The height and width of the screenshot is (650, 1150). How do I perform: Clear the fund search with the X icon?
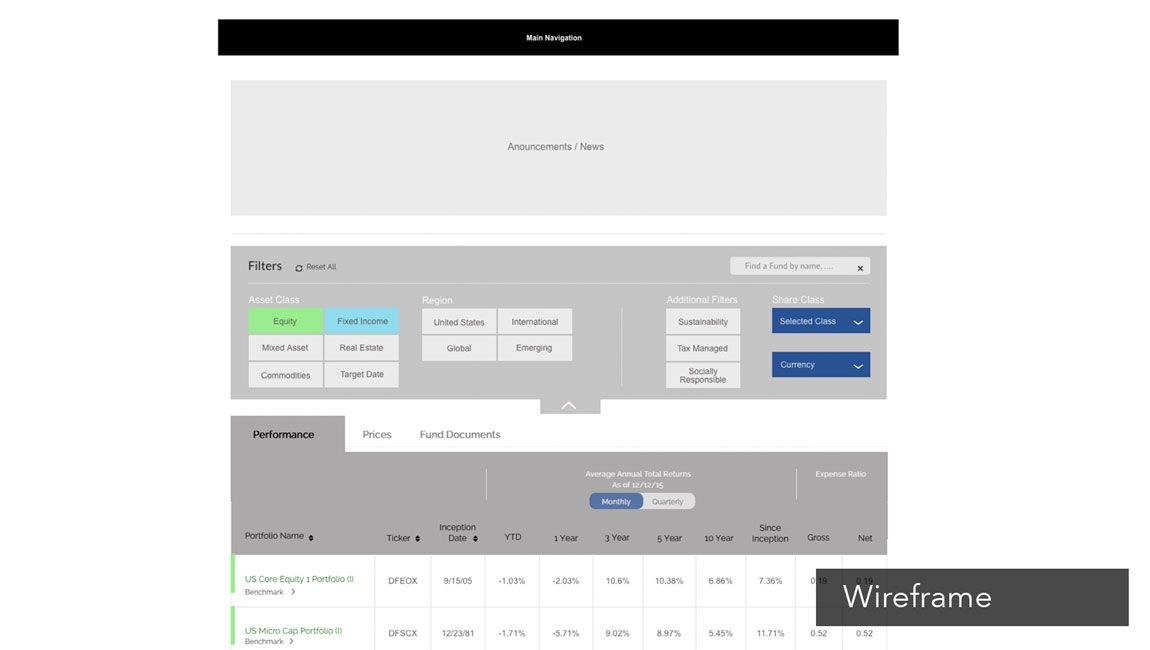coord(860,268)
